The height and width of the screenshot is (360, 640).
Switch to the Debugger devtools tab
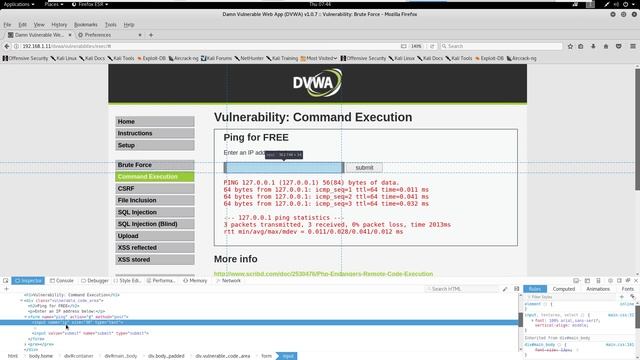[95, 281]
